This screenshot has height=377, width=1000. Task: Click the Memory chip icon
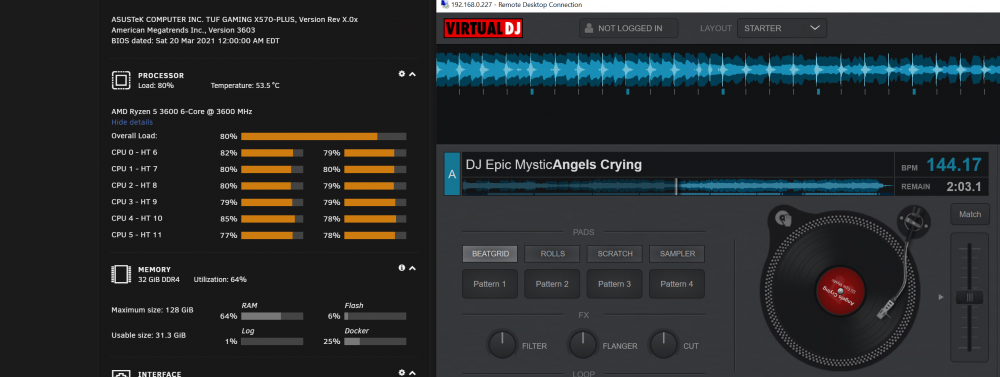coord(121,274)
